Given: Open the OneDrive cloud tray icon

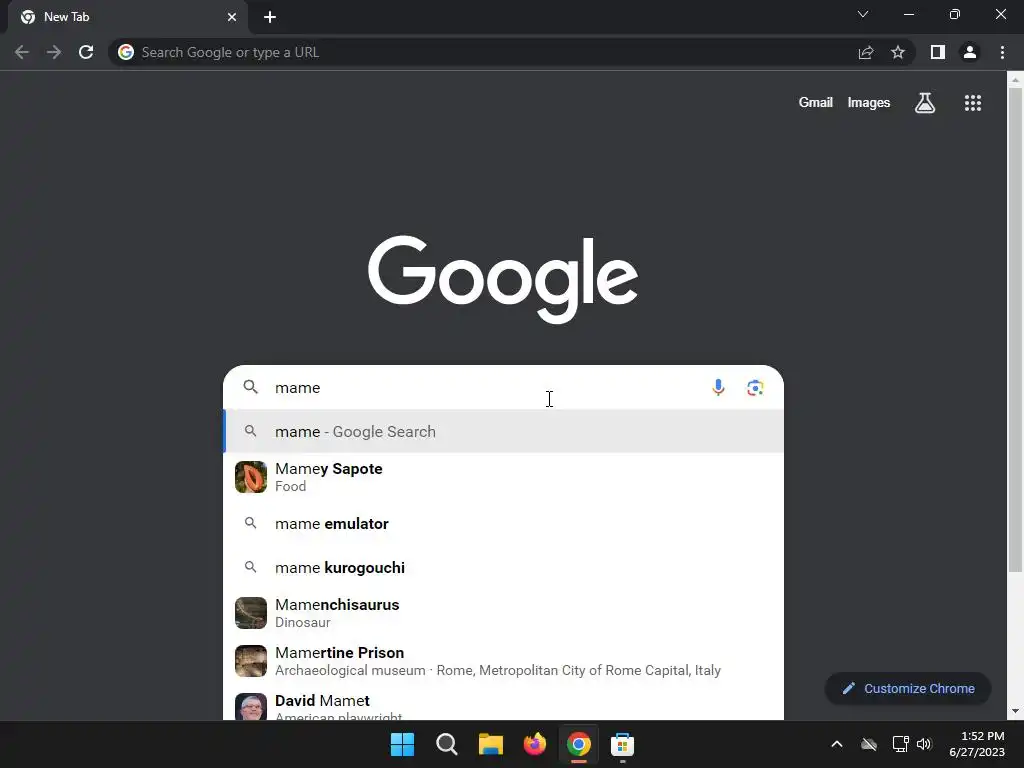Looking at the screenshot, I should (869, 744).
